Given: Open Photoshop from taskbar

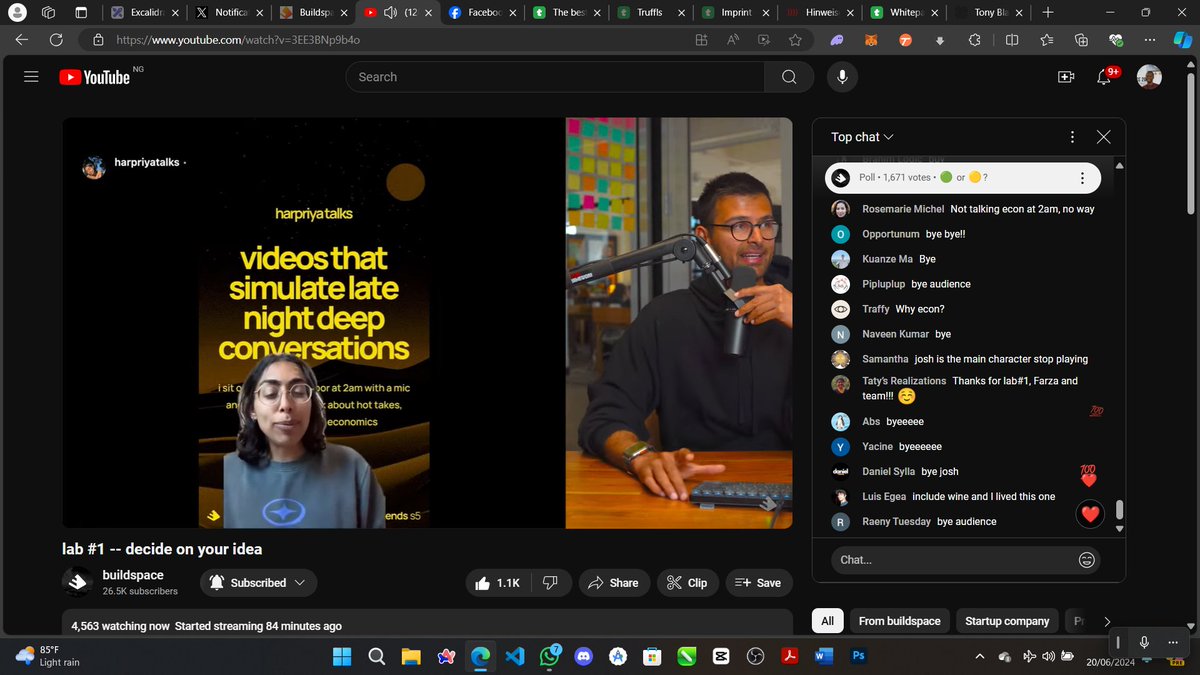Looking at the screenshot, I should [858, 657].
